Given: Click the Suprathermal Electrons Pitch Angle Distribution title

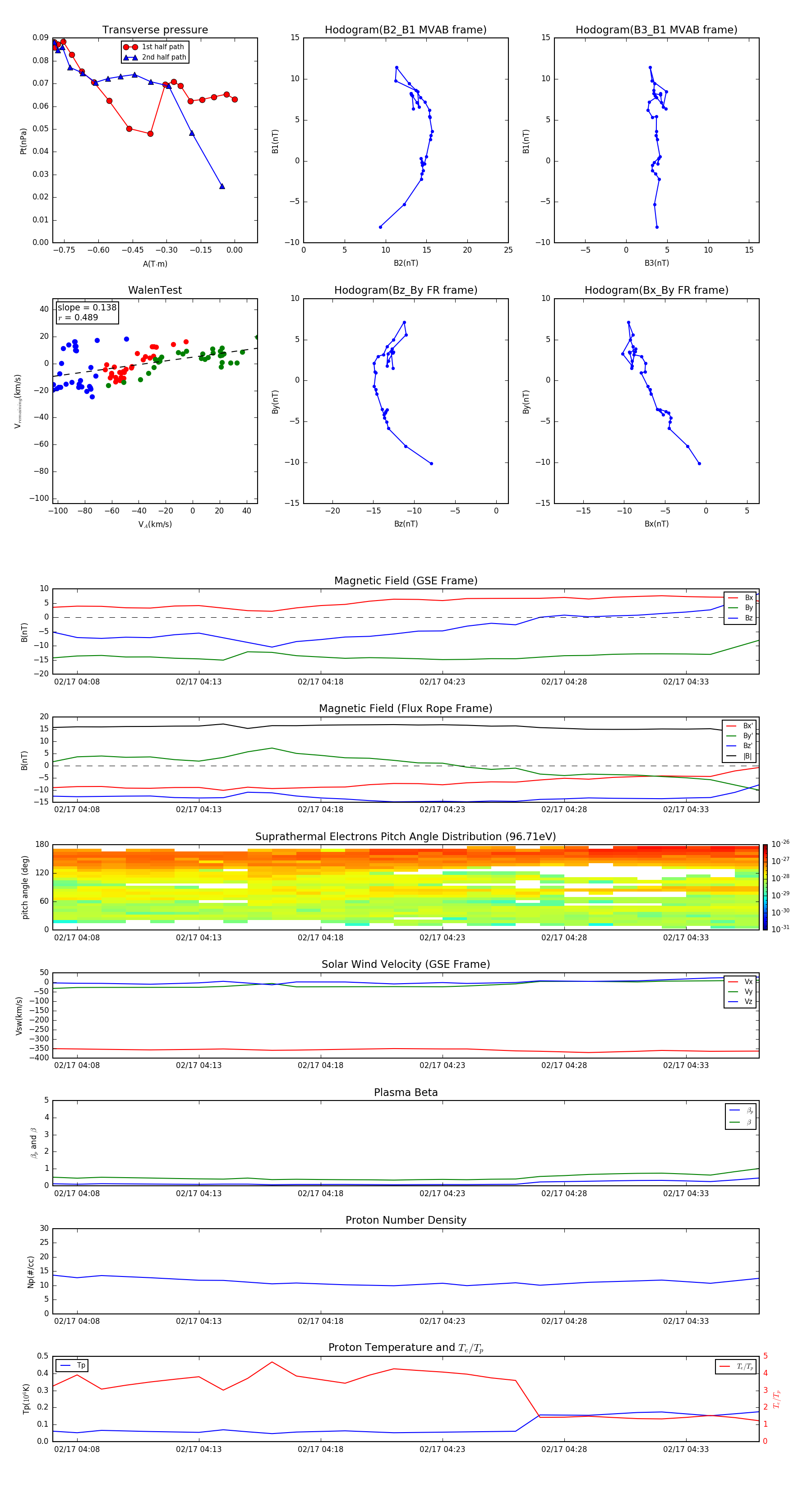Looking at the screenshot, I should coord(406,837).
